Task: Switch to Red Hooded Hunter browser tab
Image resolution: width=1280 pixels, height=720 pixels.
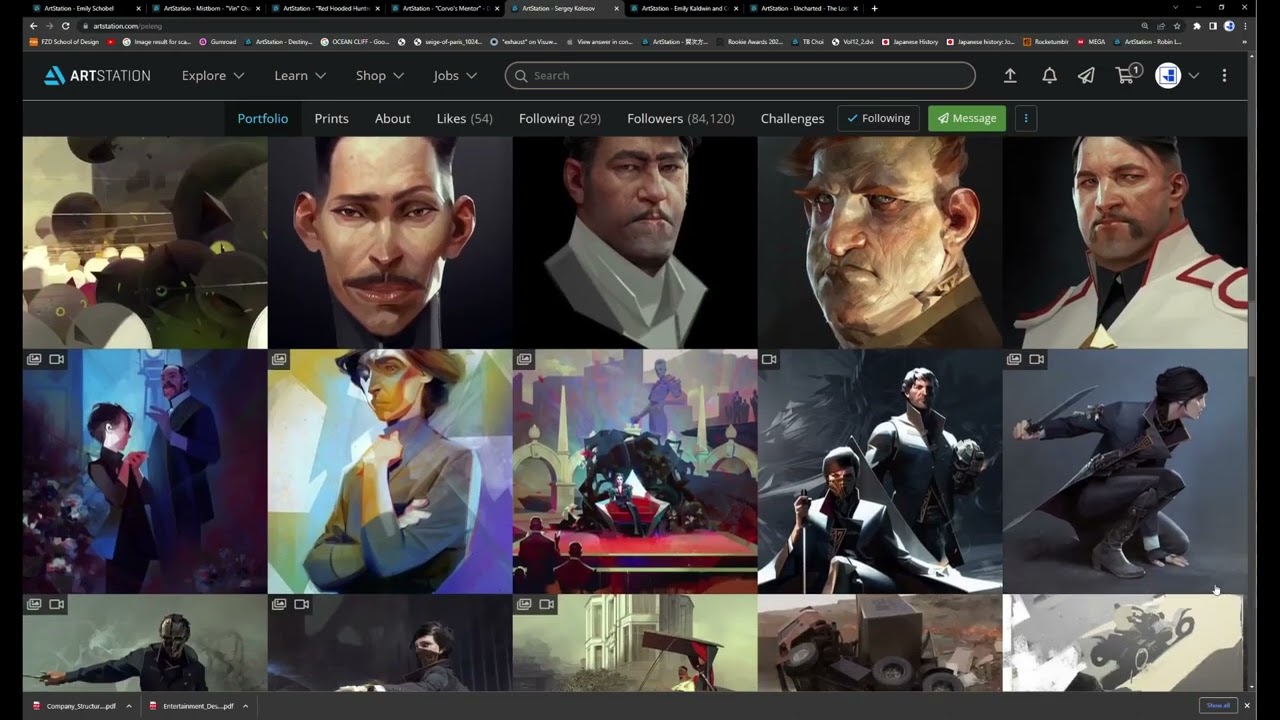Action: tap(325, 8)
